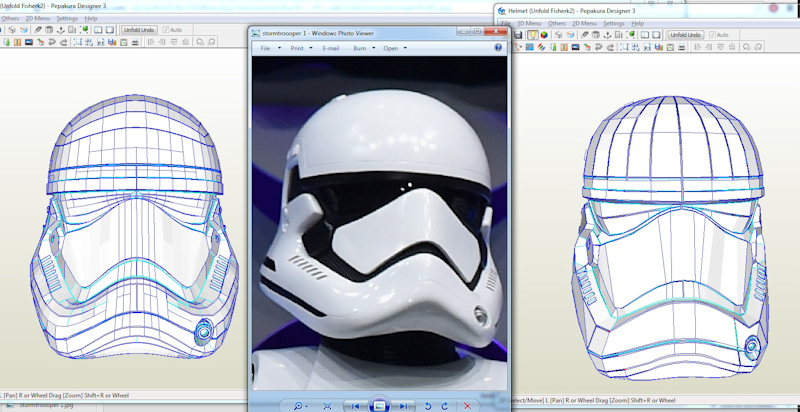Click the two-pane split view icon in Helmet window

click(644, 35)
